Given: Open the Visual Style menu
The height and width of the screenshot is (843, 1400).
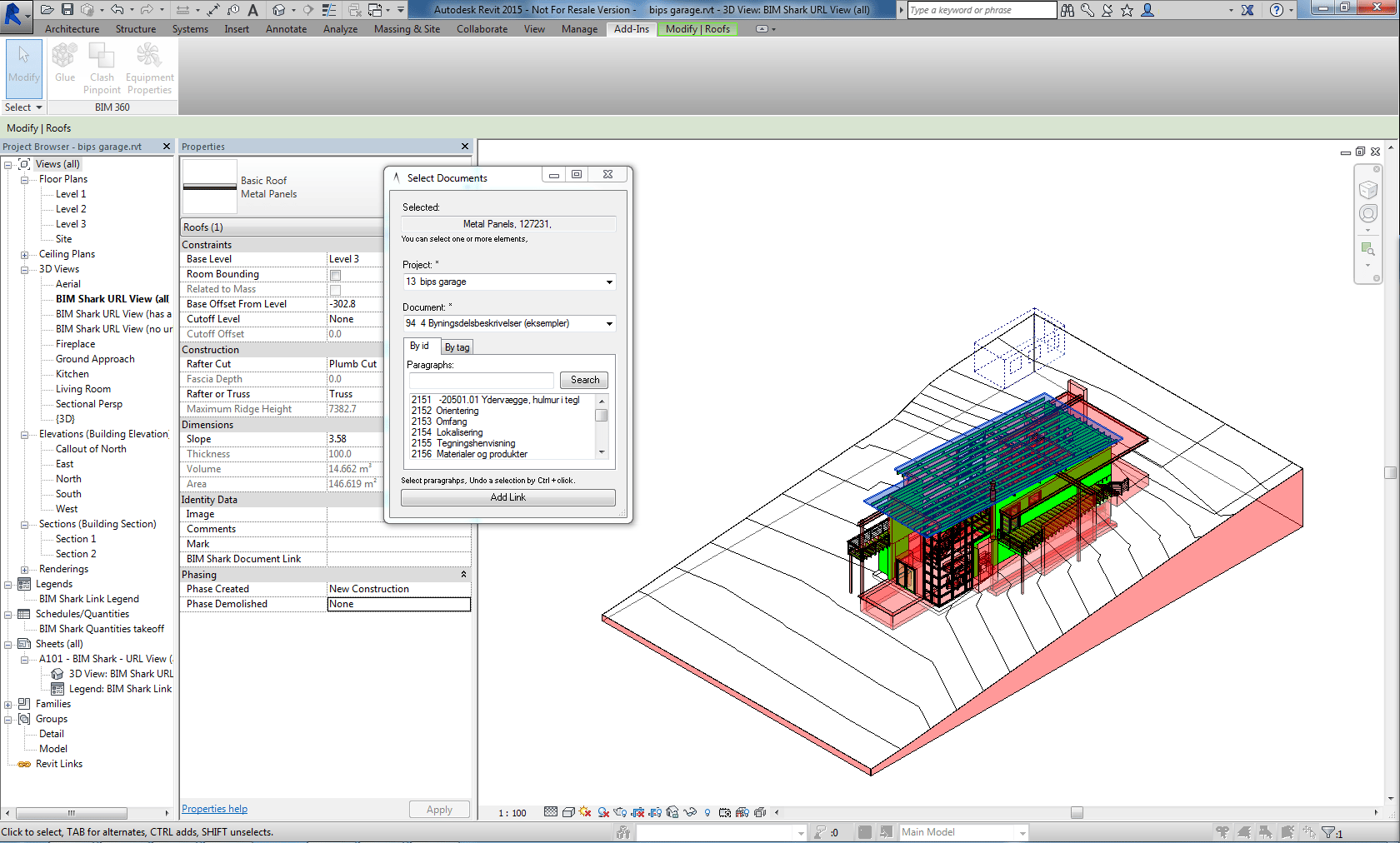Looking at the screenshot, I should 568,812.
